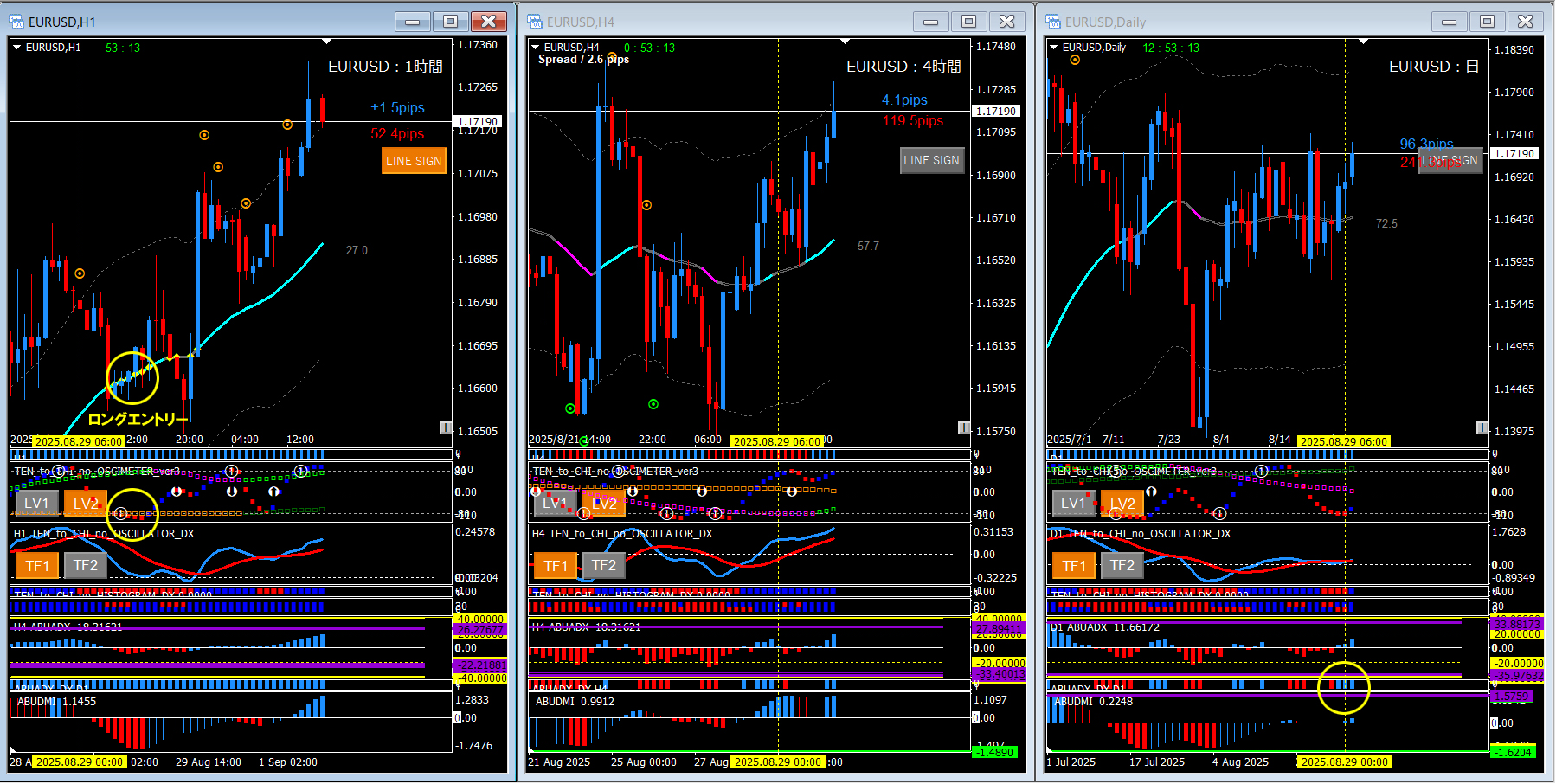Click the H1 TEN_to_CHI_no_OSCILLATOR_DX label

tap(104, 534)
